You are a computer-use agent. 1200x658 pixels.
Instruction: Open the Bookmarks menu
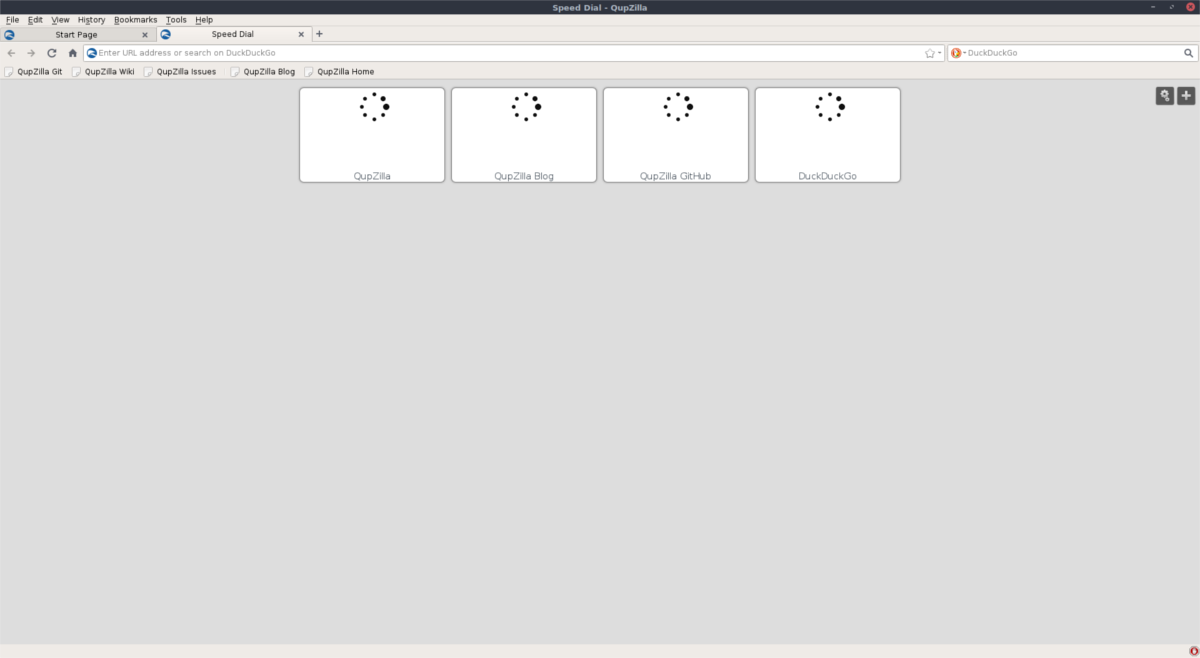[x=136, y=20]
